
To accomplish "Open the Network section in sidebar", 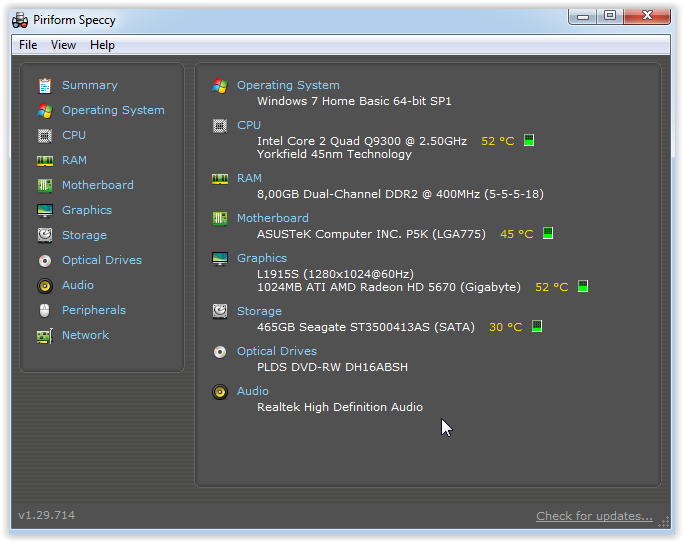I will coord(85,335).
